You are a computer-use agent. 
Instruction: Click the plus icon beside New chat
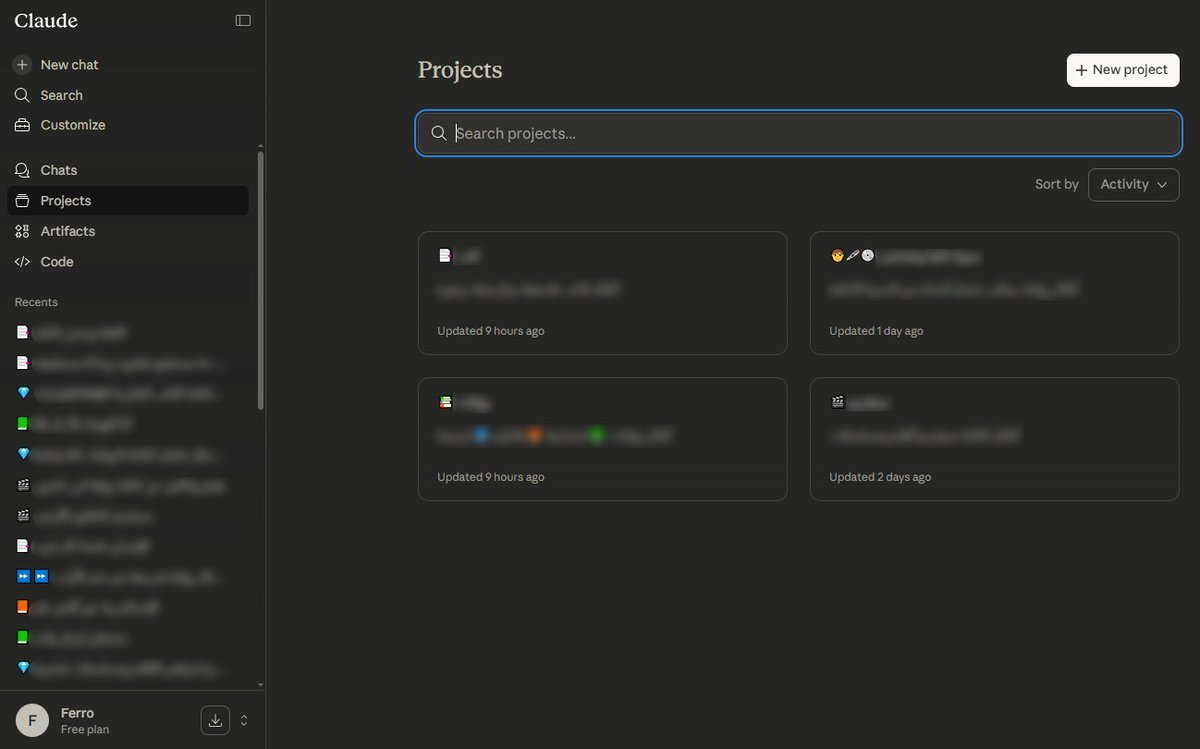(x=22, y=64)
